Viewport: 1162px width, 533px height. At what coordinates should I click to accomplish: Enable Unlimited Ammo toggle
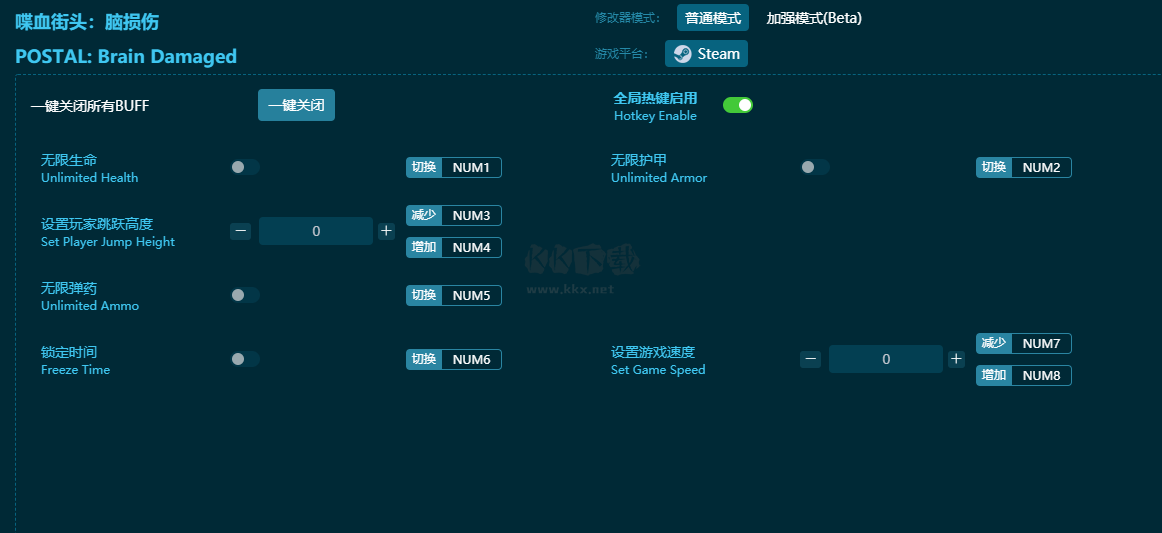click(245, 295)
